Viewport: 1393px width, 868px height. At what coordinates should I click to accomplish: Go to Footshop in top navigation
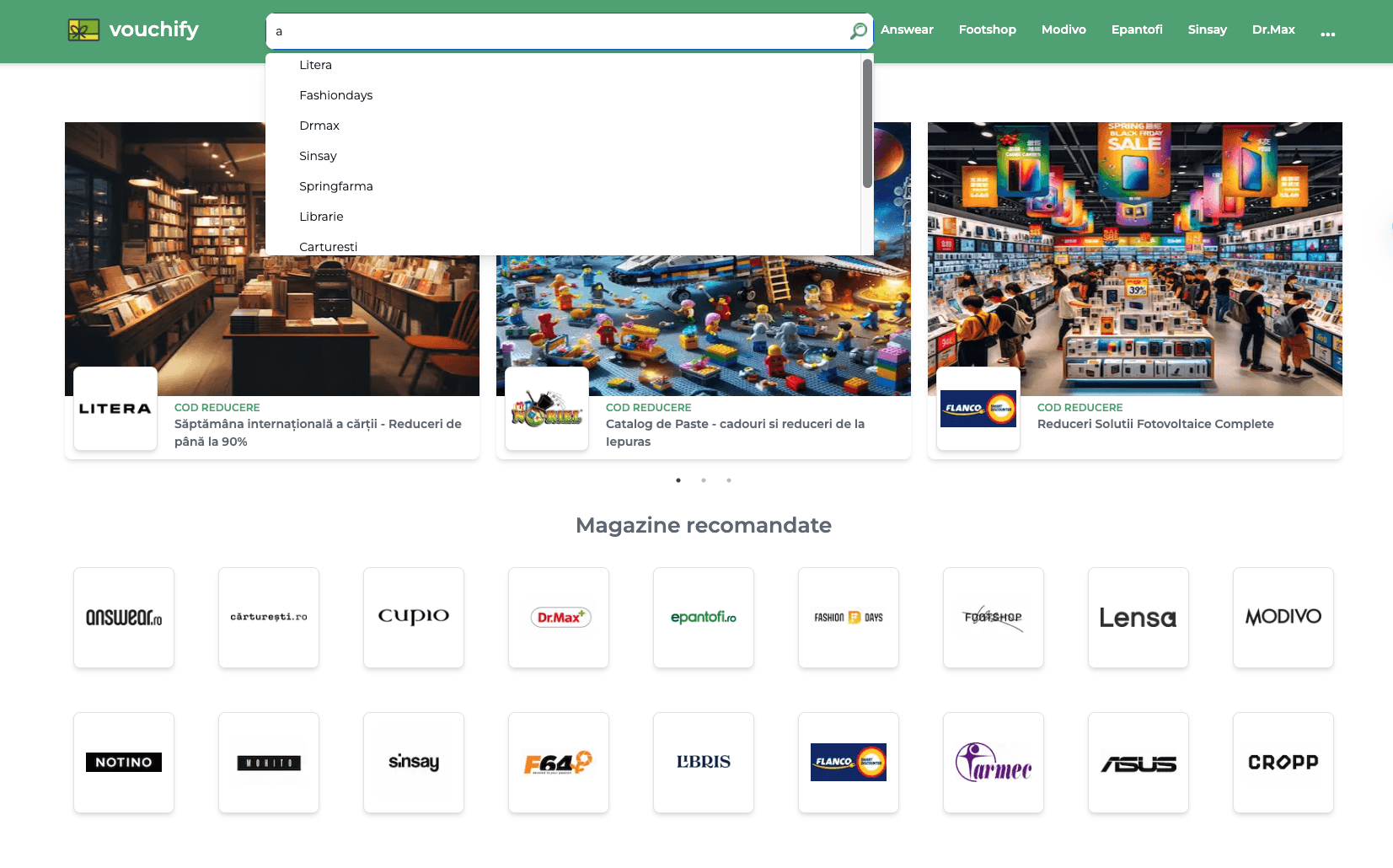click(988, 29)
